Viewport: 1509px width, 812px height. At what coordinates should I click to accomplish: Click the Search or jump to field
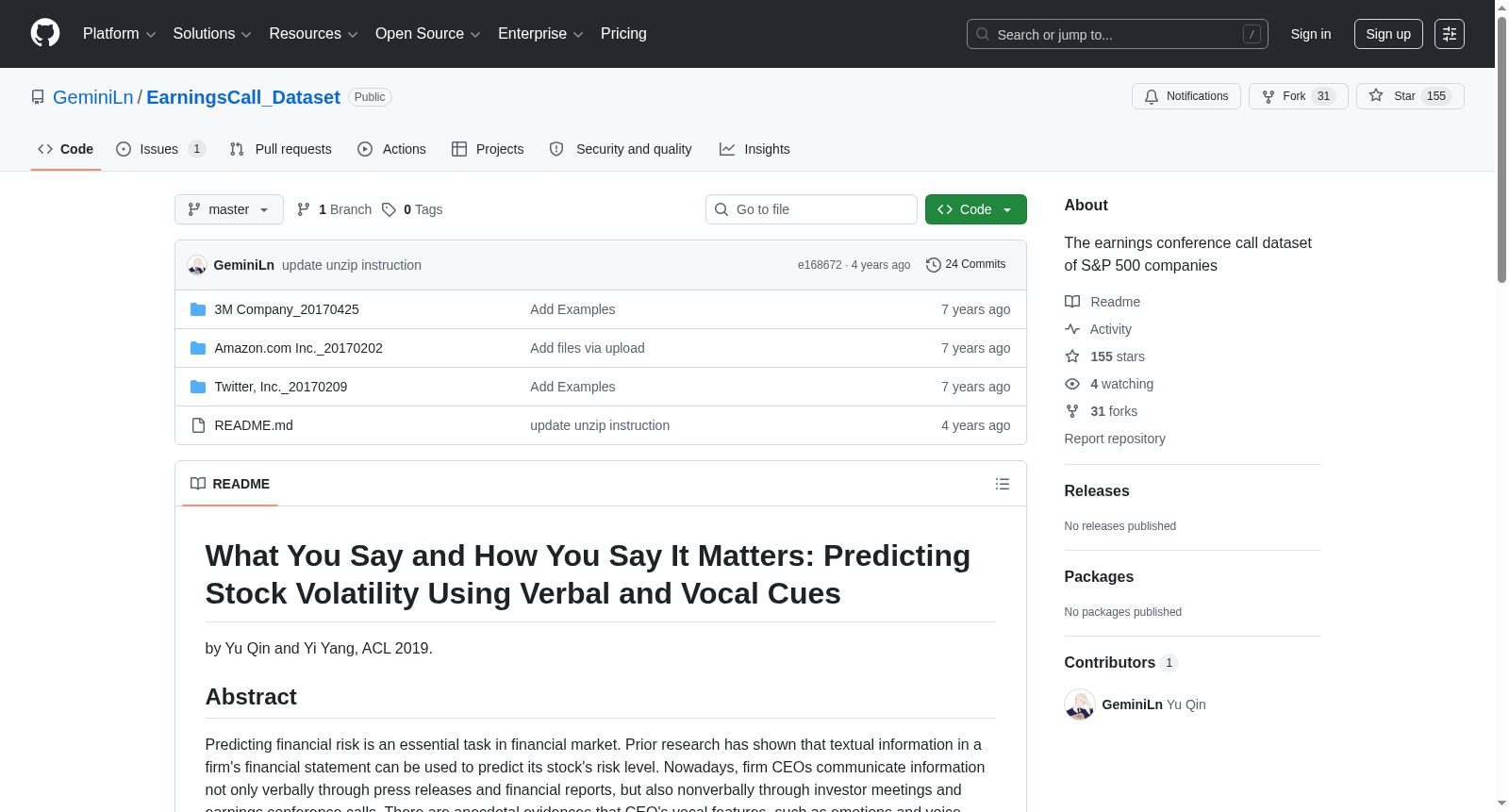pyautogui.click(x=1118, y=34)
